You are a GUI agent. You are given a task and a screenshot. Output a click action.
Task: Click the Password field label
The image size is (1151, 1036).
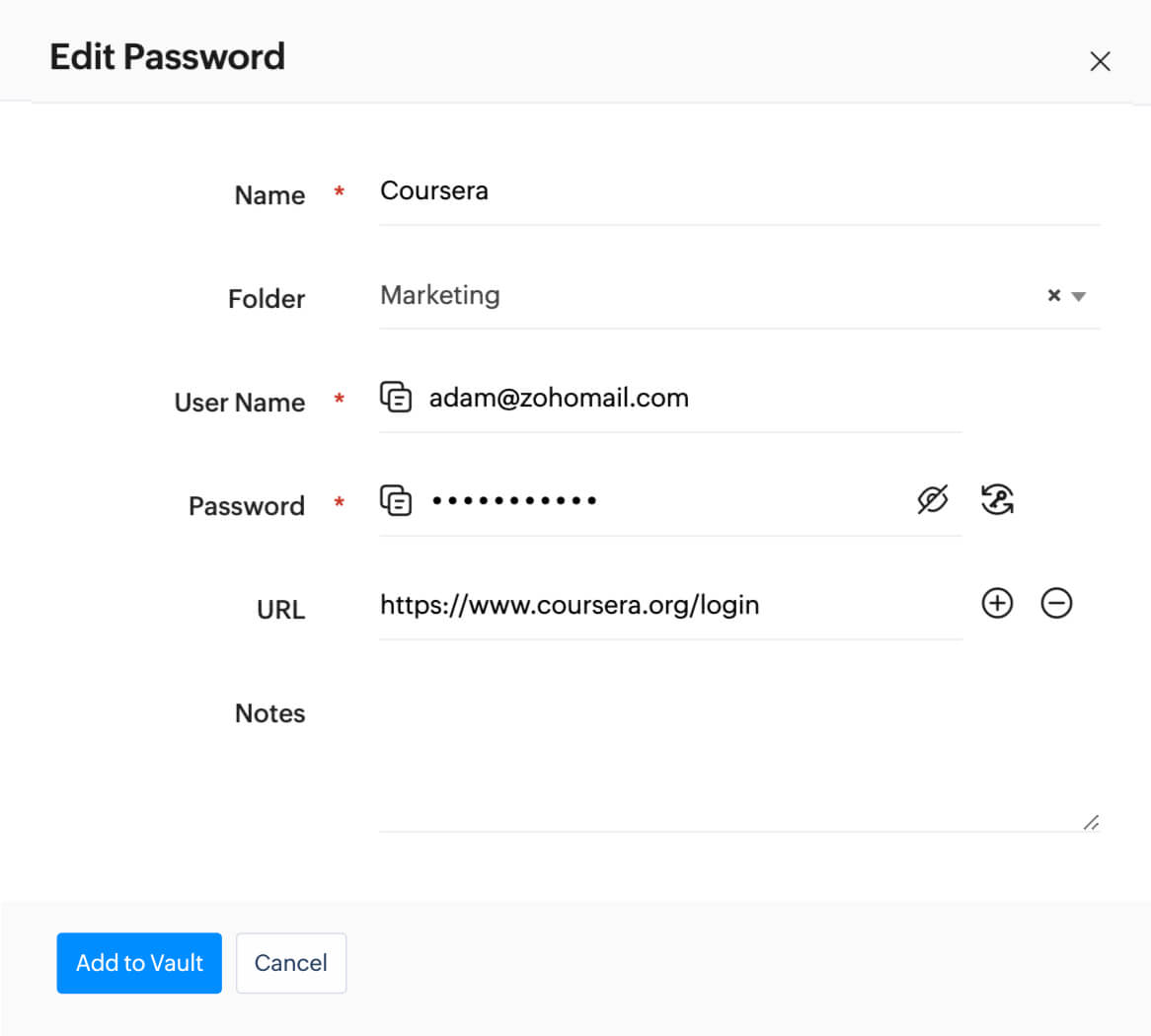coord(246,505)
